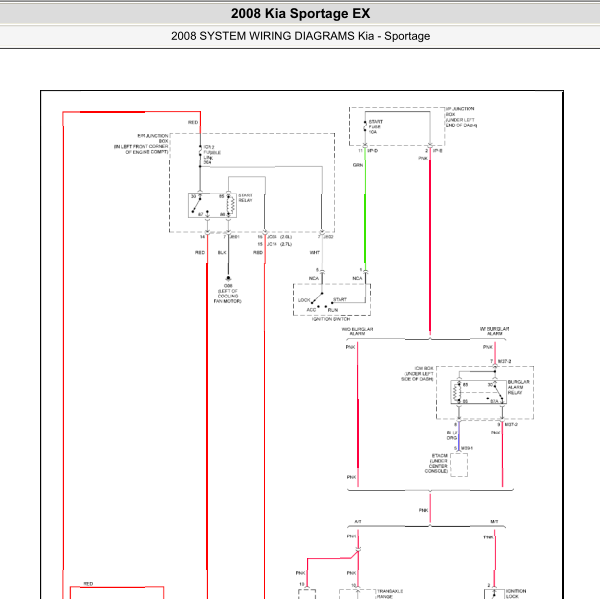Image resolution: width=600 pixels, height=599 pixels.
Task: Click the 'IGNITION LOCK' component label
Action: coord(516,594)
